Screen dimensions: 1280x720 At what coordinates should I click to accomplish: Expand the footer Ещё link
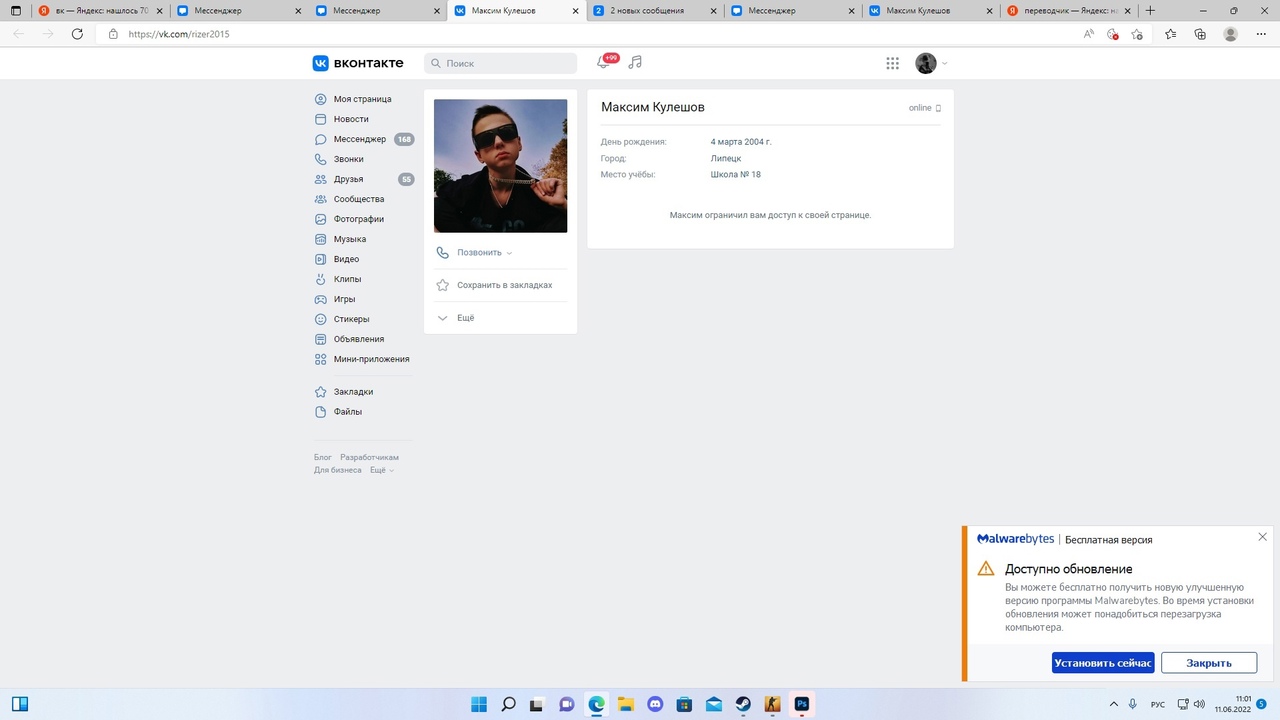click(381, 470)
